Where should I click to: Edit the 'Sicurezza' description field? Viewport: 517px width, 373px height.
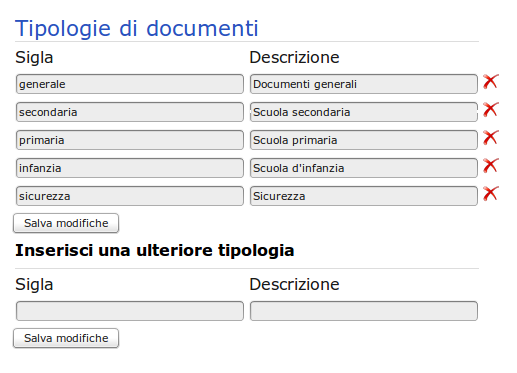tap(364, 196)
